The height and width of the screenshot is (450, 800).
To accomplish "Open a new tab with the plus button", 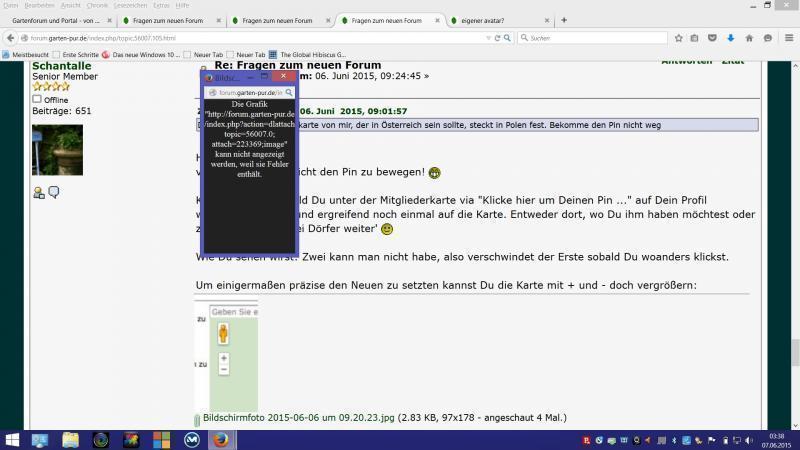I will pyautogui.click(x=564, y=20).
